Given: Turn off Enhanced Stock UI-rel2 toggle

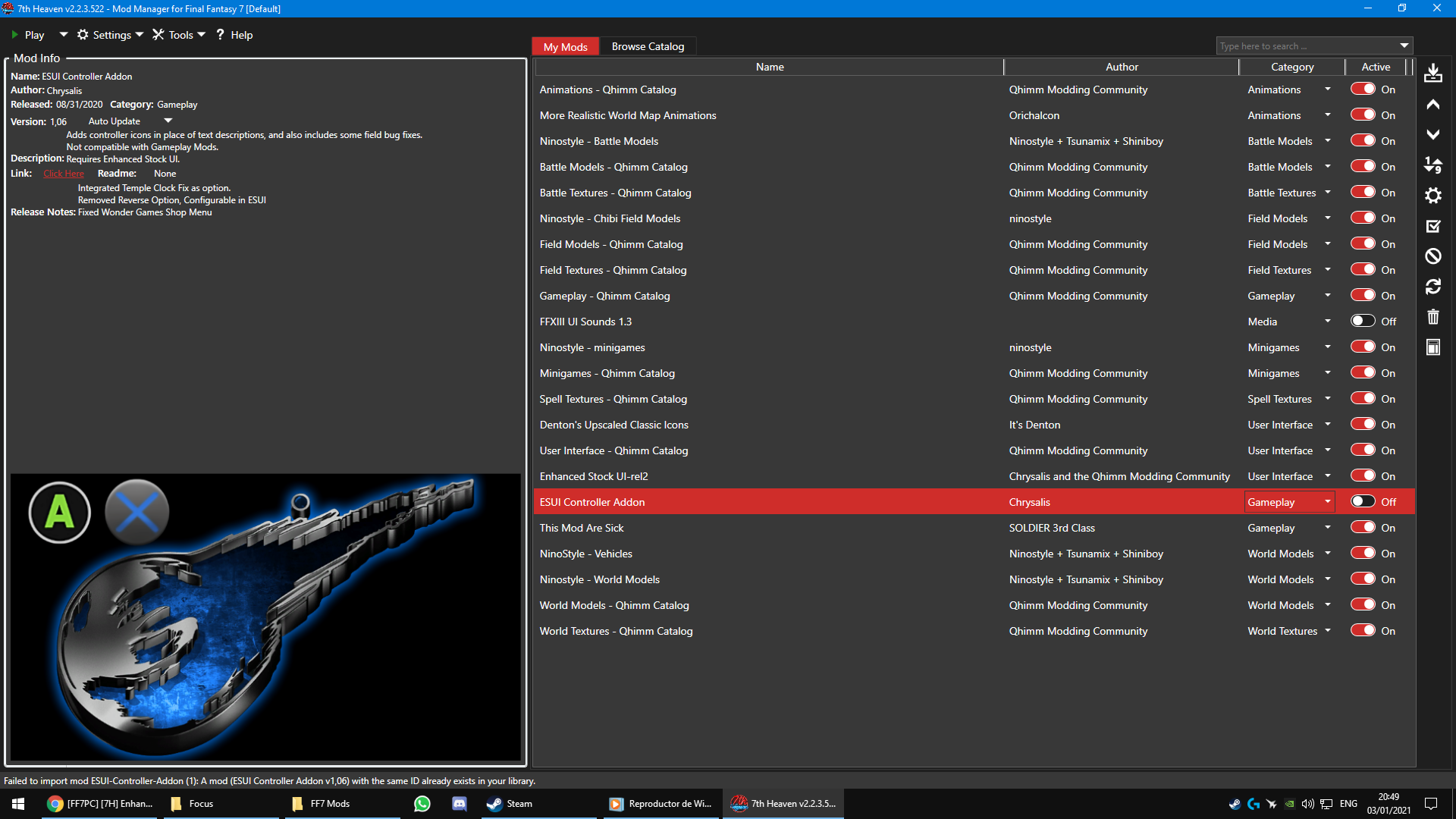Looking at the screenshot, I should [x=1363, y=475].
